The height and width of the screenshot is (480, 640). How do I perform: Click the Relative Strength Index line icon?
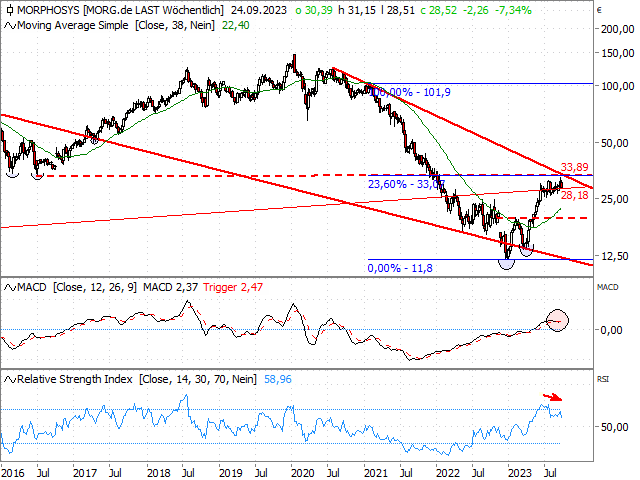pyautogui.click(x=10, y=380)
